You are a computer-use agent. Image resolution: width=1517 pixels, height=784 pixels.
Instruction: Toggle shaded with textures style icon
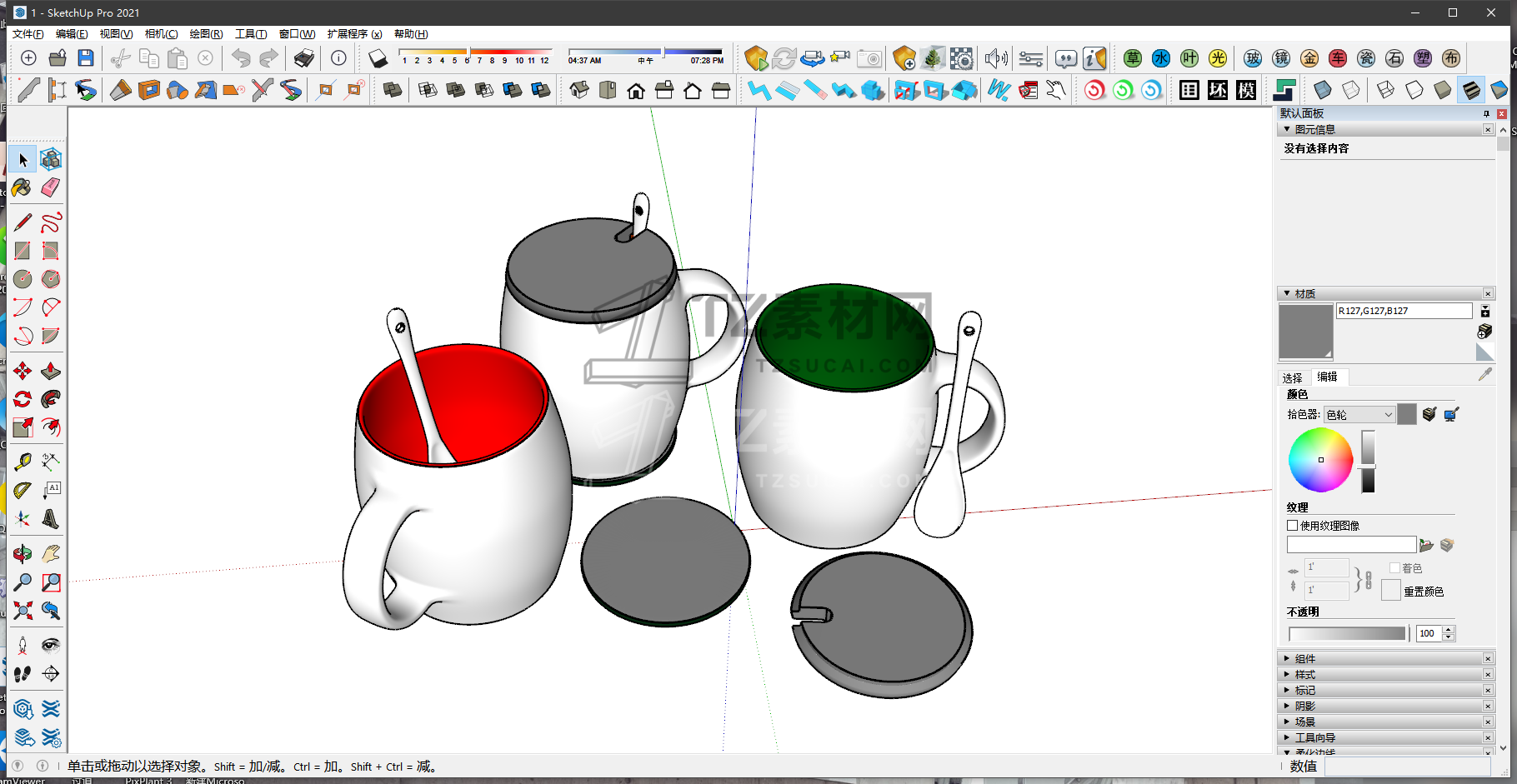(1471, 90)
